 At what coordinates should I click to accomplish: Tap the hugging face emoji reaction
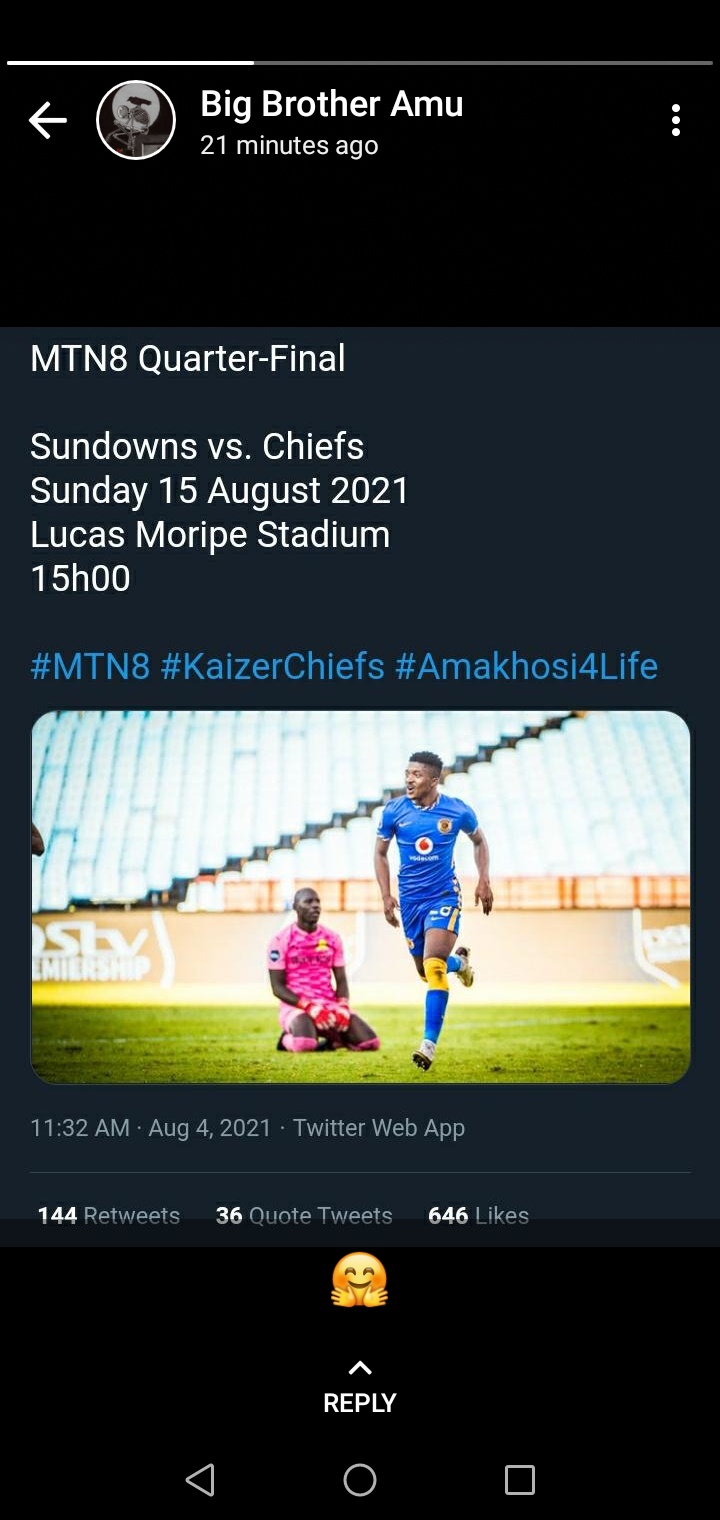pyautogui.click(x=359, y=1281)
